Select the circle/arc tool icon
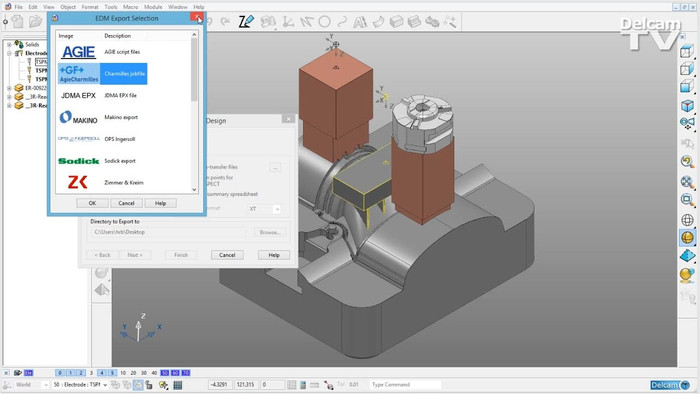 pyautogui.click(x=325, y=21)
